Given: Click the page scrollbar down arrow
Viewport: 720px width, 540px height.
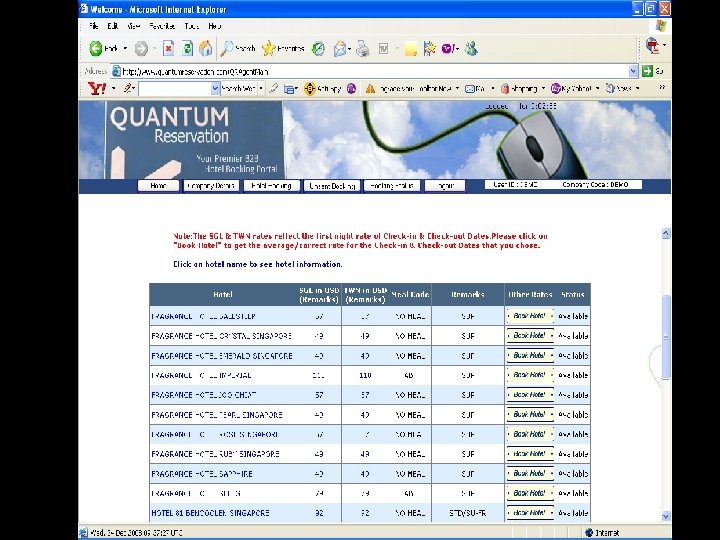Looking at the screenshot, I should pyautogui.click(x=666, y=517).
